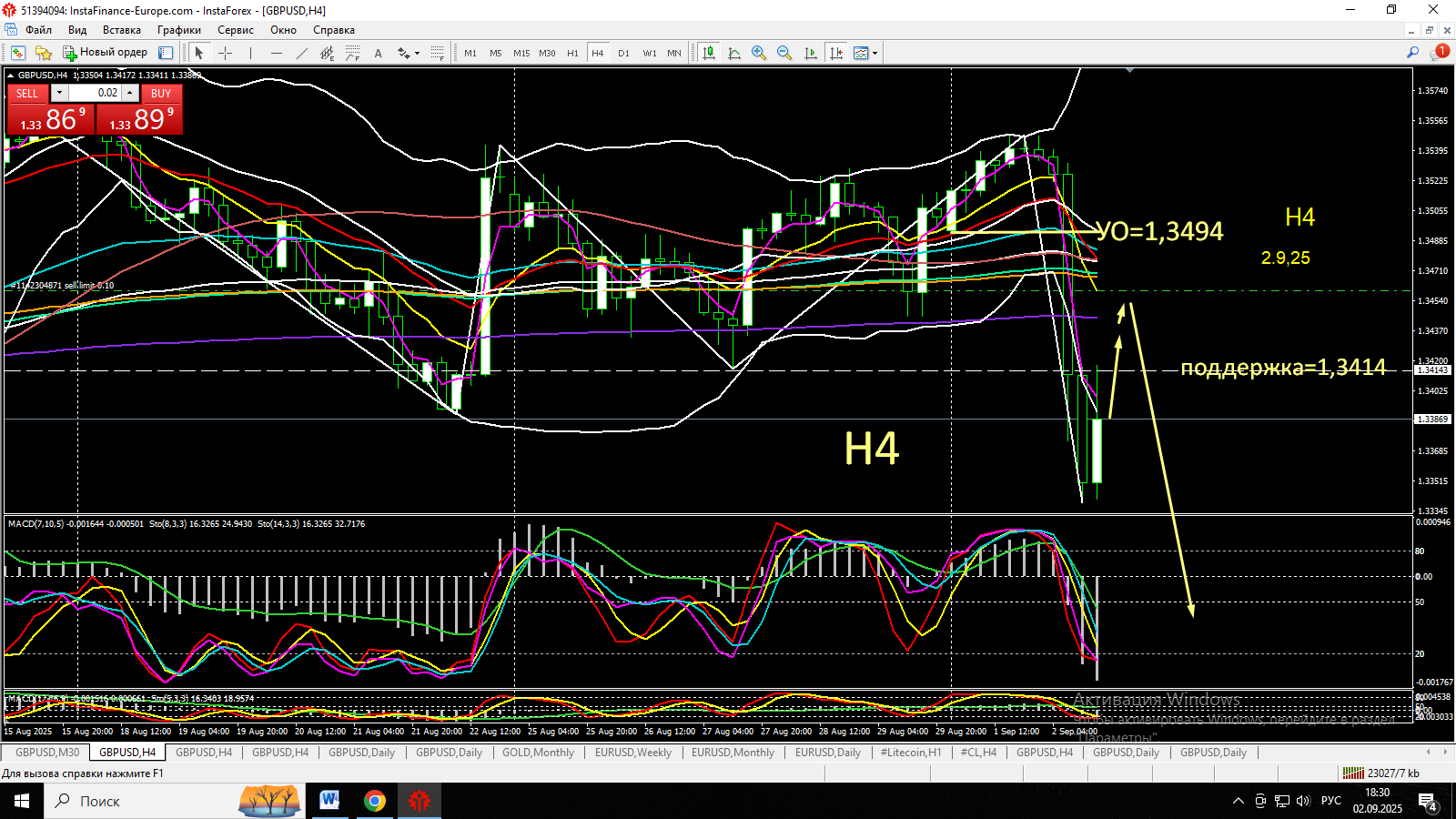This screenshot has height=819, width=1456.
Task: Toggle D1 timeframe button
Action: [x=623, y=53]
